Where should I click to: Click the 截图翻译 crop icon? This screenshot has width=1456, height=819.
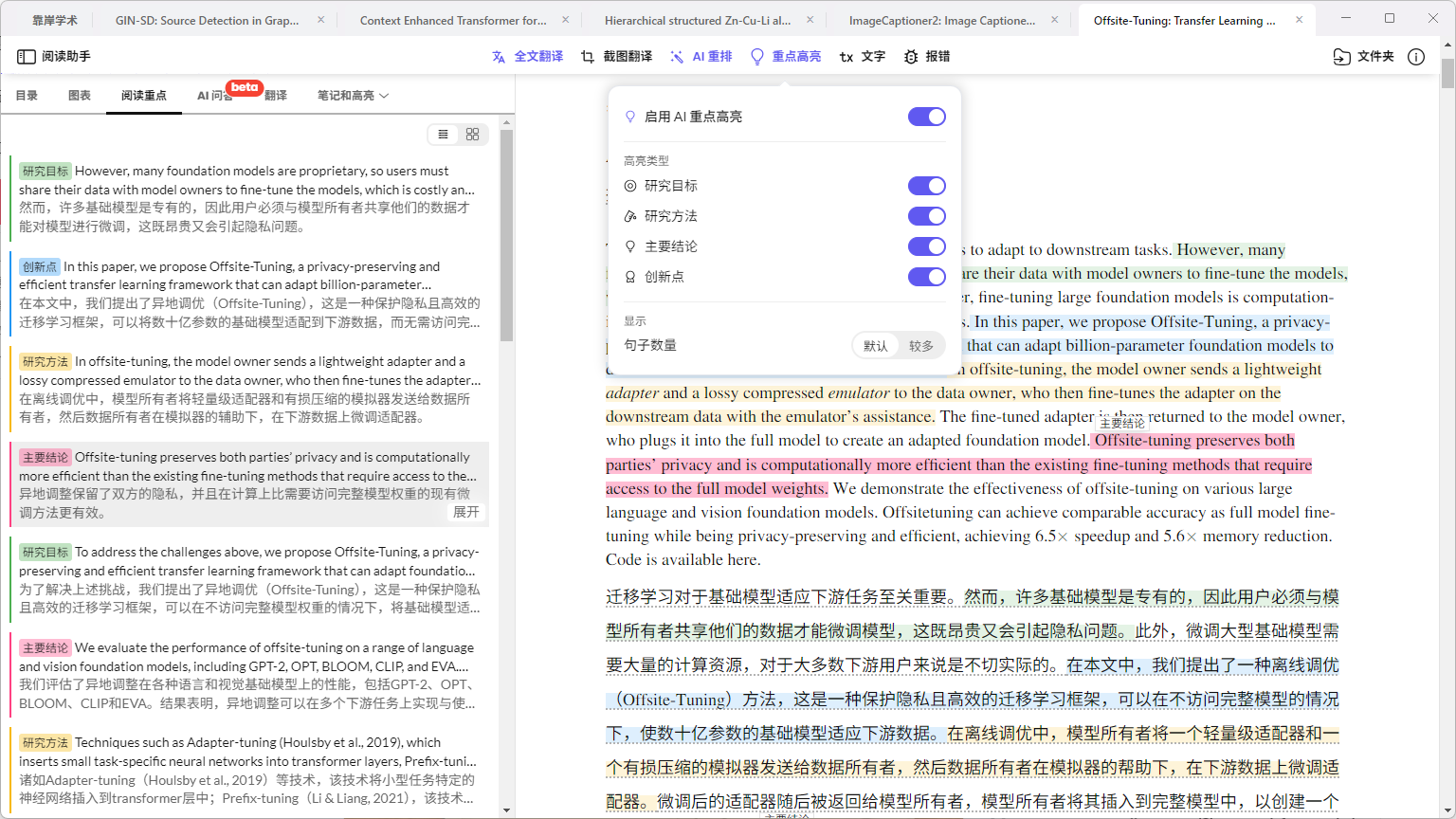click(x=588, y=57)
